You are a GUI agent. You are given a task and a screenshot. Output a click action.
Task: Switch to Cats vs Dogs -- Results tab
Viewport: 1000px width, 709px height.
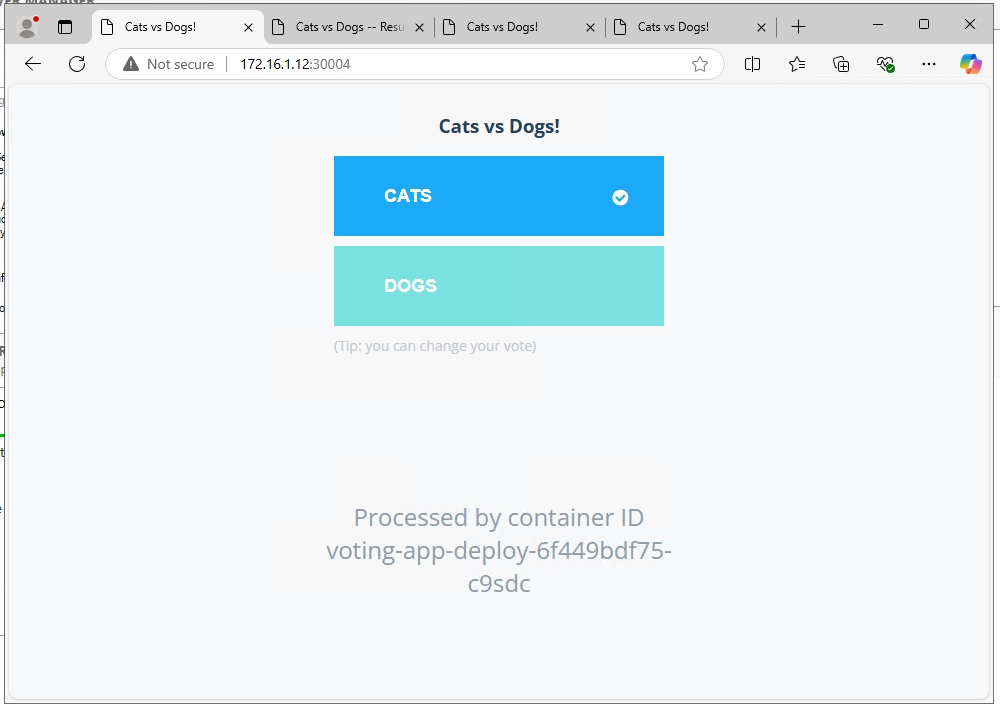click(348, 27)
